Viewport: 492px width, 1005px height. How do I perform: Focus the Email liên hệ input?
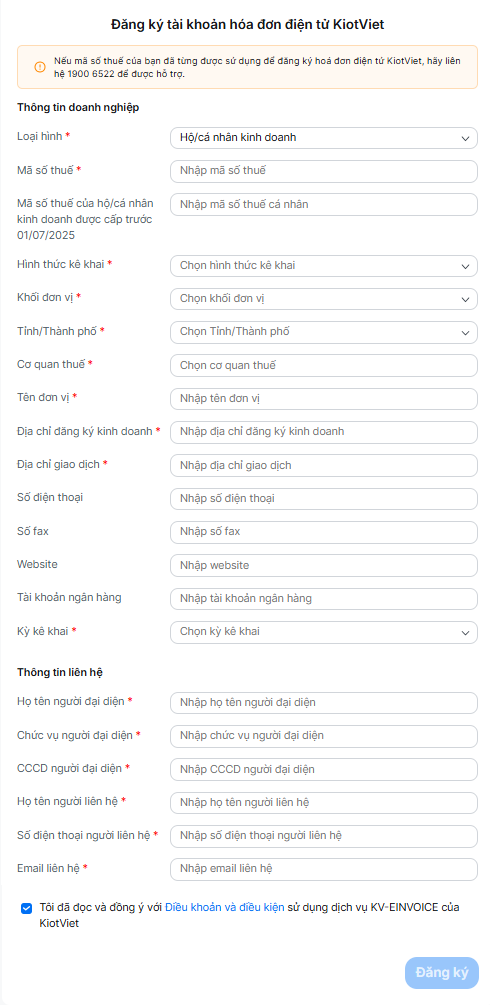324,869
